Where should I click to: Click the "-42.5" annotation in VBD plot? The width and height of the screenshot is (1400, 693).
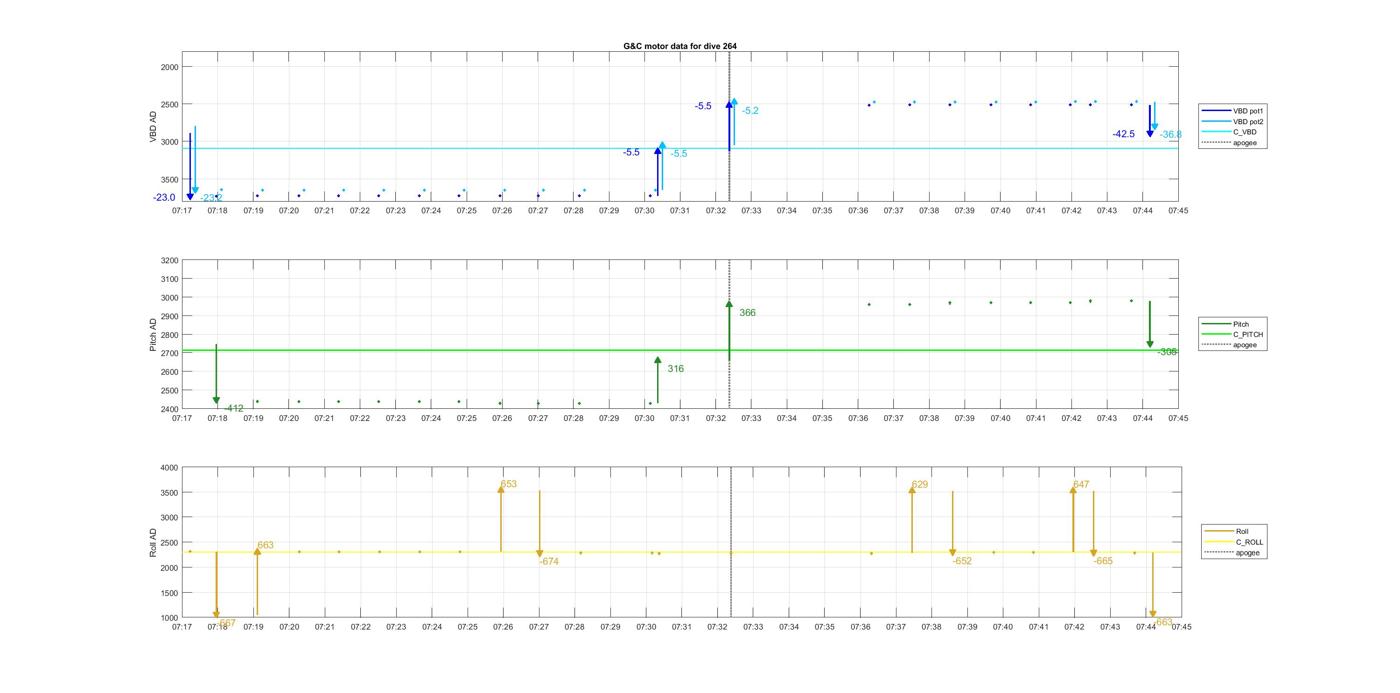(1124, 134)
